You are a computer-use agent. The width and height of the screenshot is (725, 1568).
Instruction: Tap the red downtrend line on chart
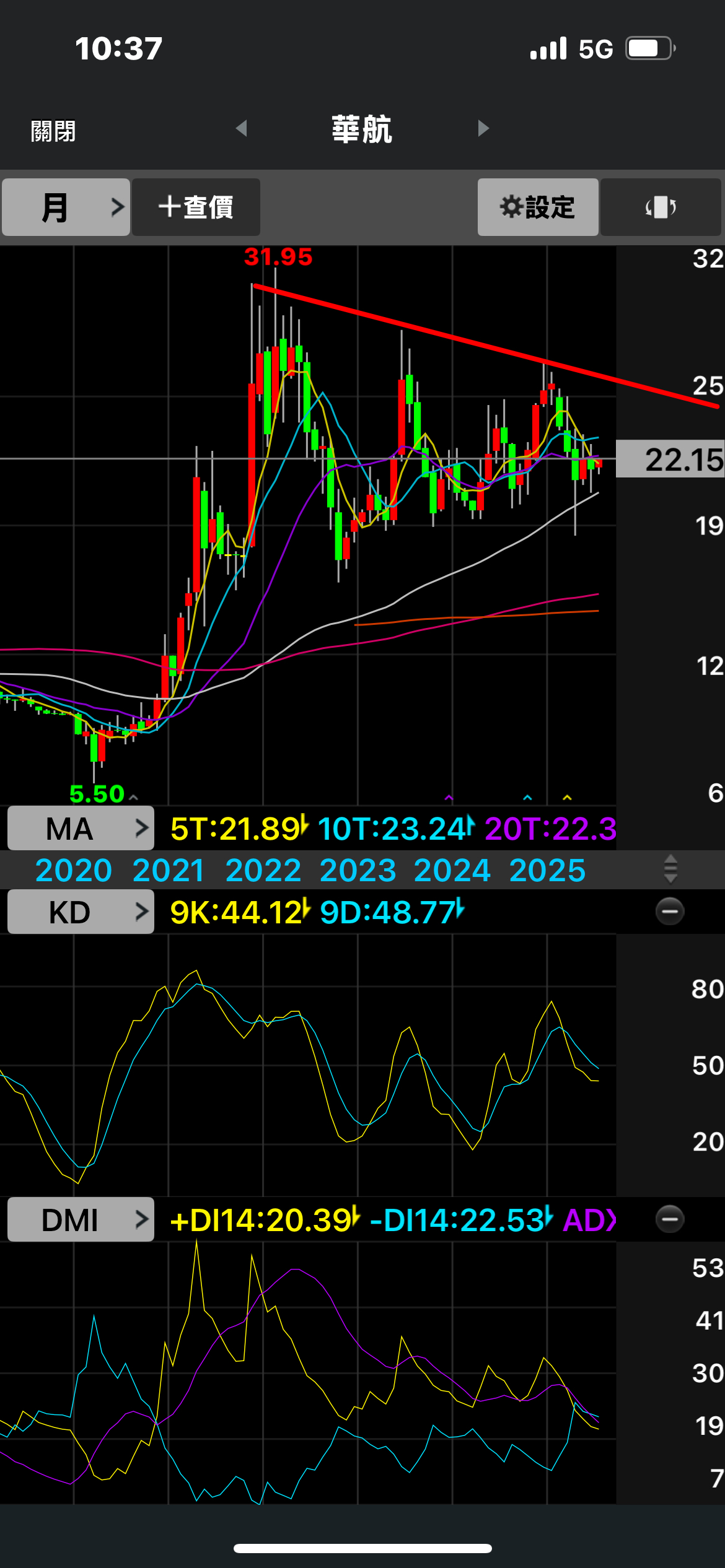[x=486, y=346]
